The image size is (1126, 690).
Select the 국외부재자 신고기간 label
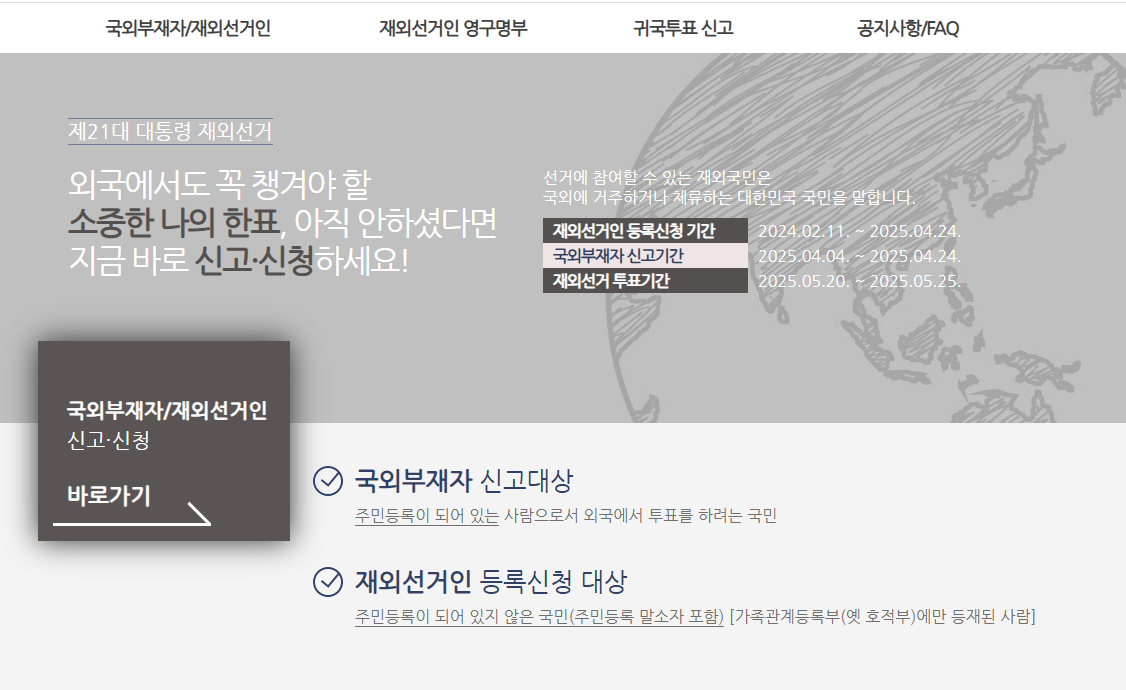[x=645, y=256]
